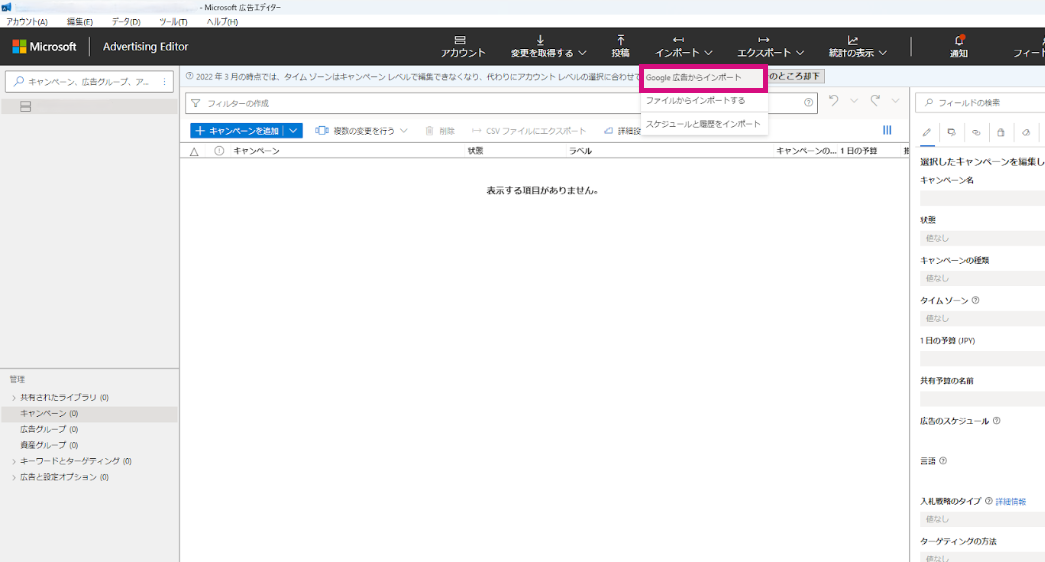Select the pencil edit tab icon
The width and height of the screenshot is (1045, 562).
(926, 133)
